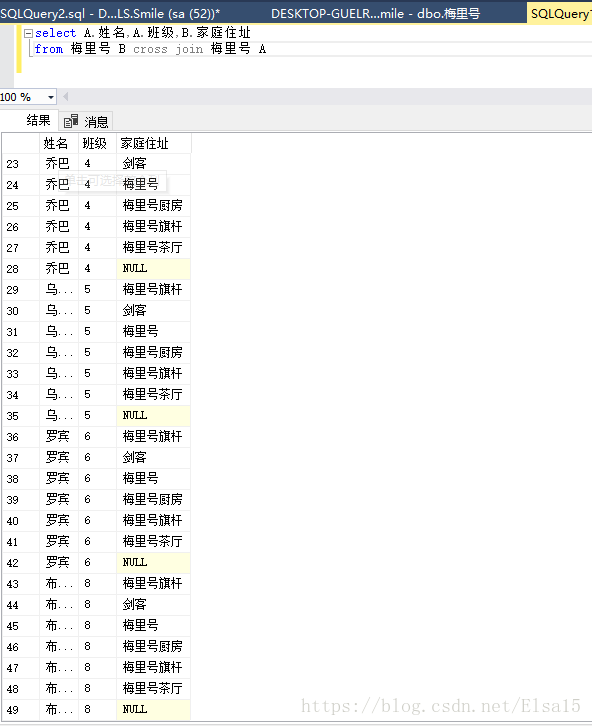
Task: Click truncated name 乌... in row 33
Action: pyautogui.click(x=59, y=374)
